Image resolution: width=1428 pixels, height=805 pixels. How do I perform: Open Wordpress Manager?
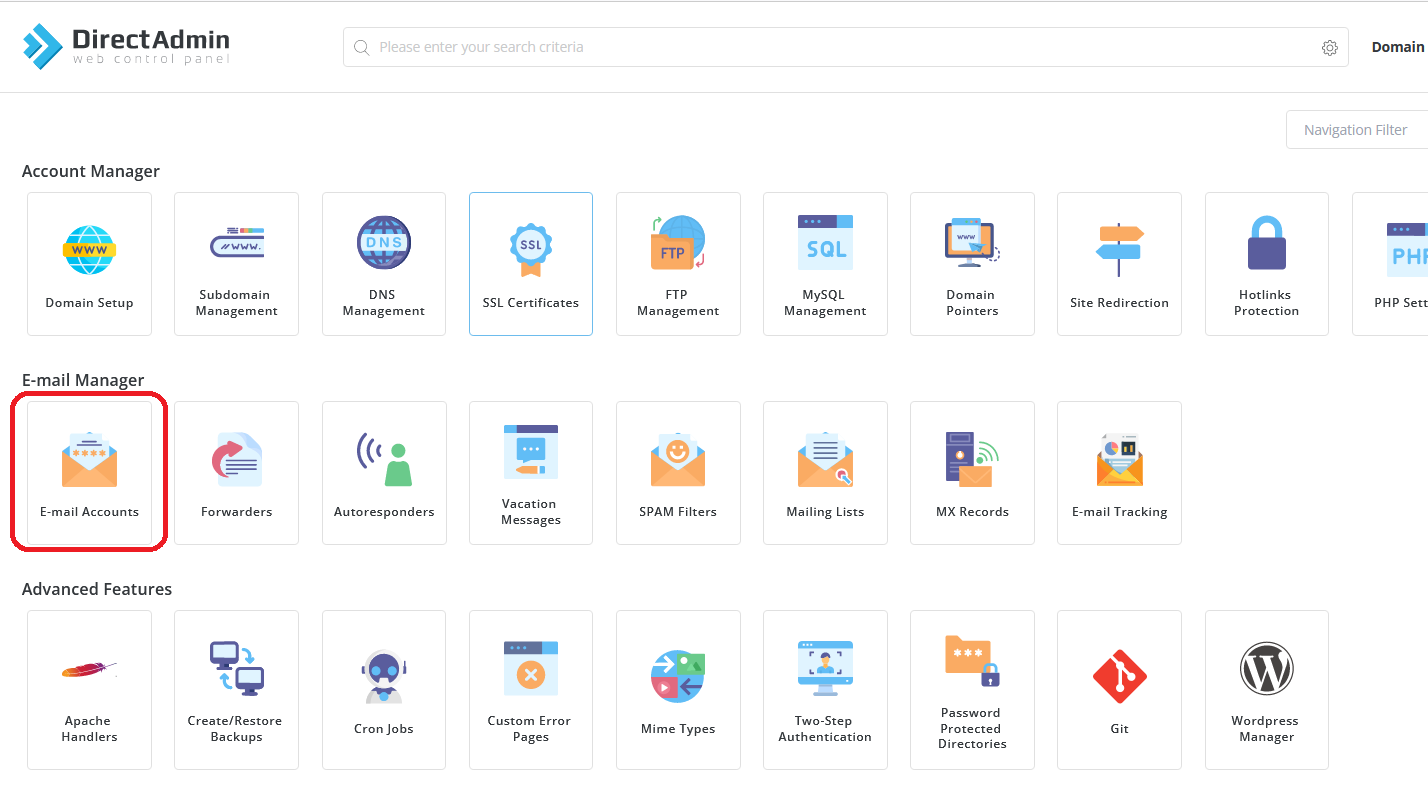point(1266,690)
